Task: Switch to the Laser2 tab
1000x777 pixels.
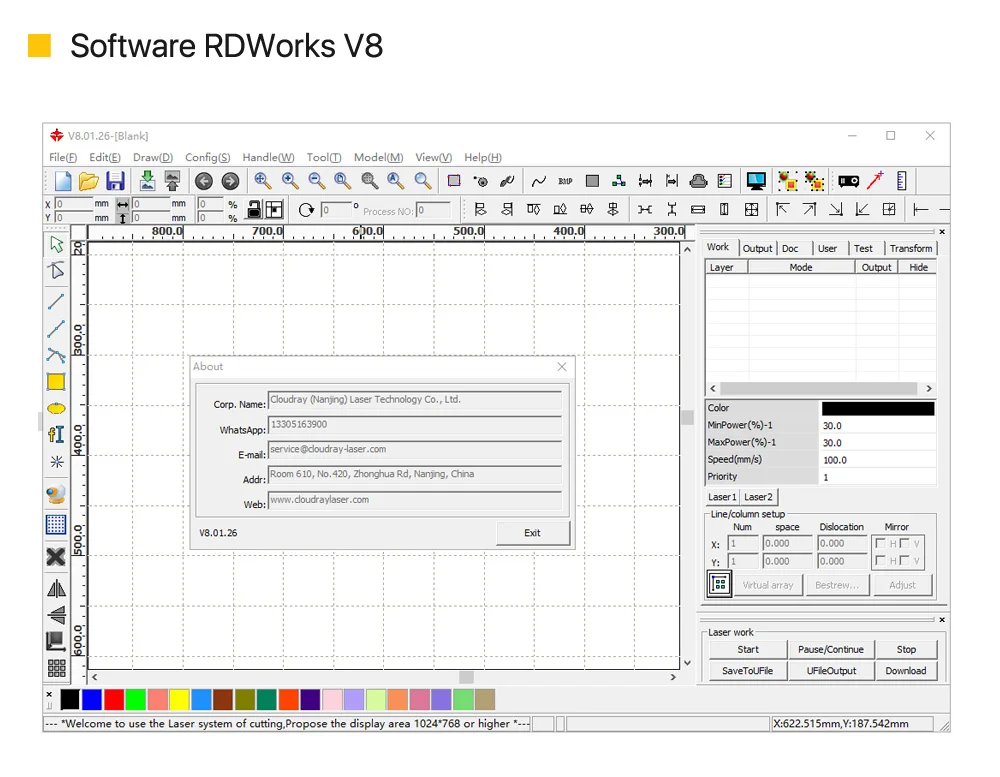Action: [x=758, y=497]
